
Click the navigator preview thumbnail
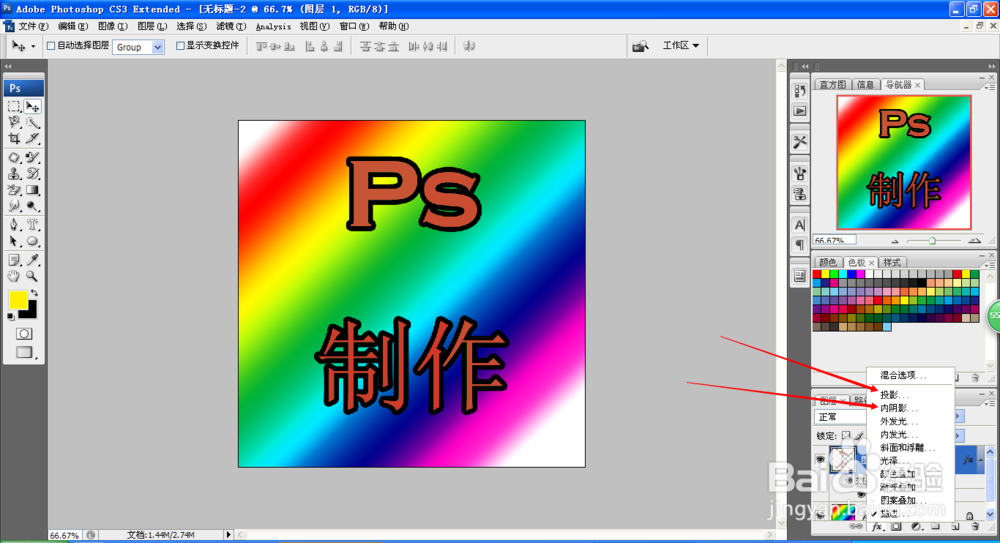coord(904,162)
